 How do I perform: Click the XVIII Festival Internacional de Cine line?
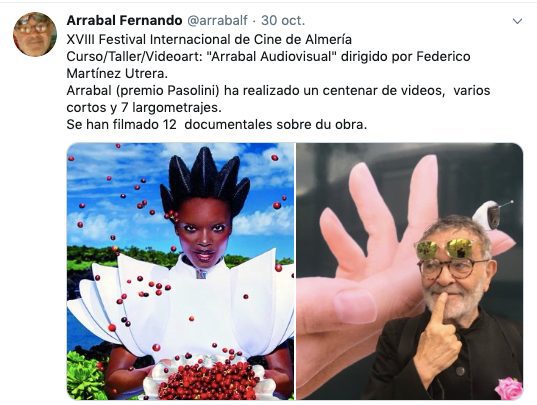pyautogui.click(x=209, y=39)
